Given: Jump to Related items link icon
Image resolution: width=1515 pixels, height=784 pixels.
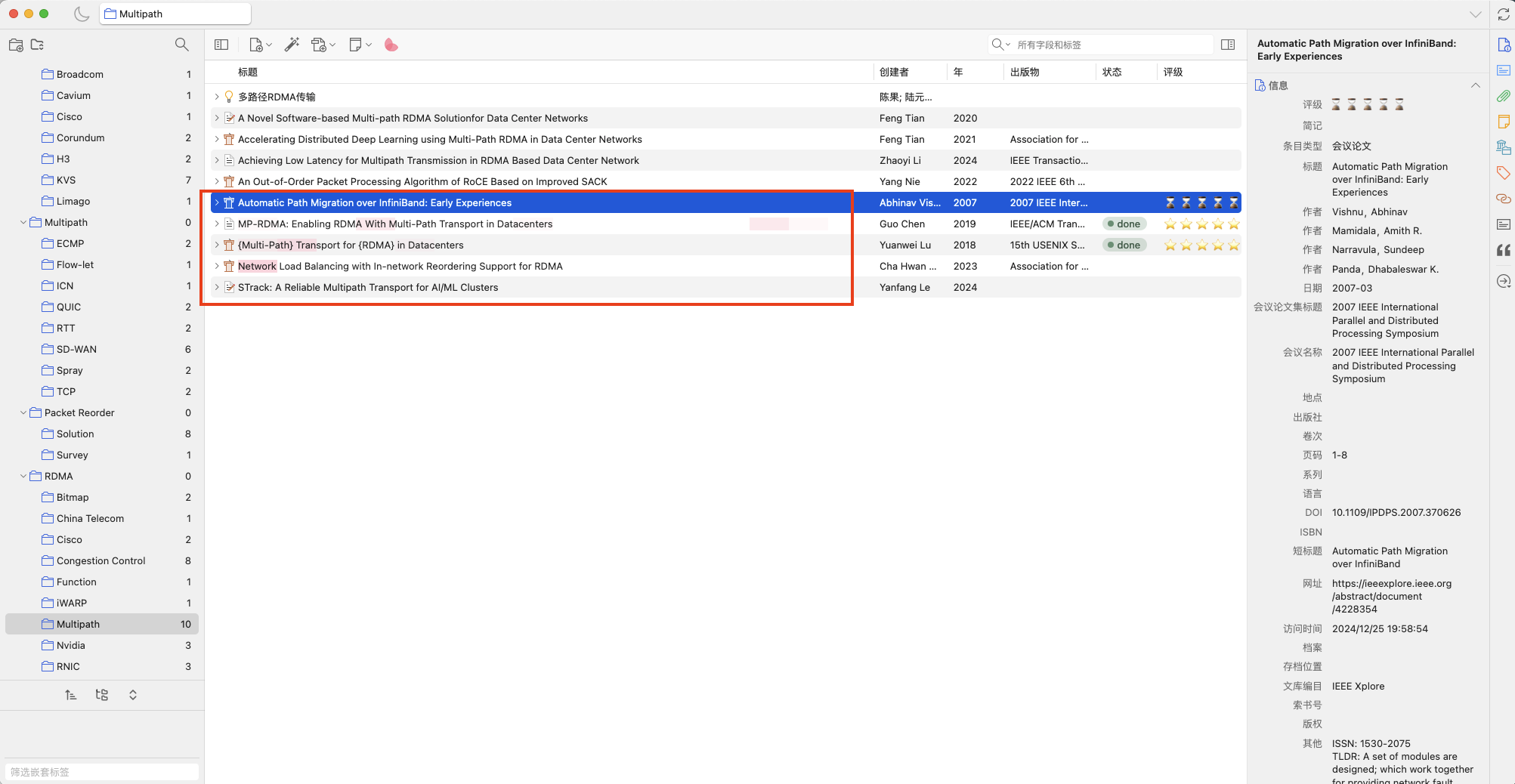Looking at the screenshot, I should [x=1504, y=199].
